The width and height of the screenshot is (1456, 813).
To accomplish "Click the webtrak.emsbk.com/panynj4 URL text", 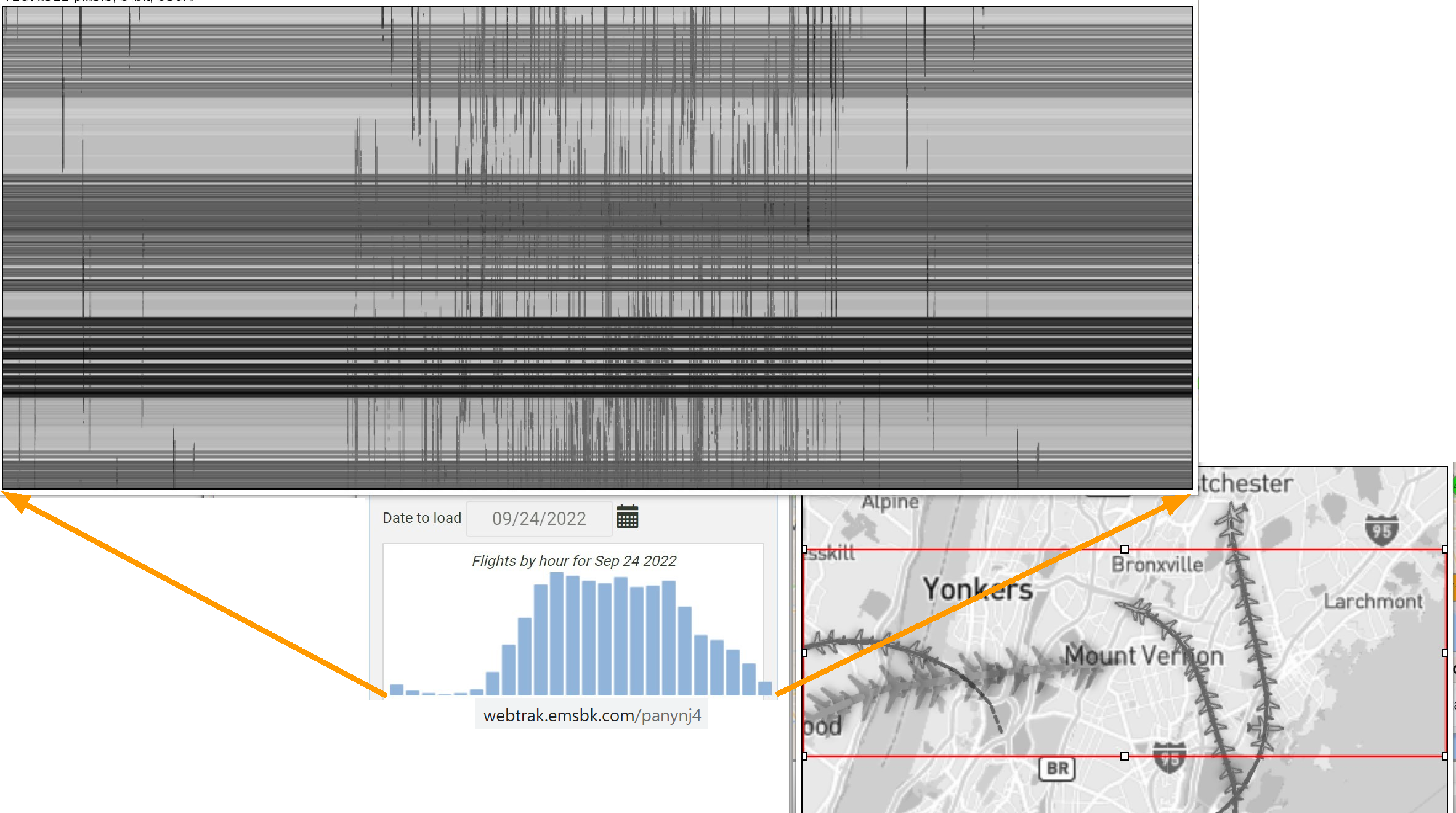I will [592, 716].
